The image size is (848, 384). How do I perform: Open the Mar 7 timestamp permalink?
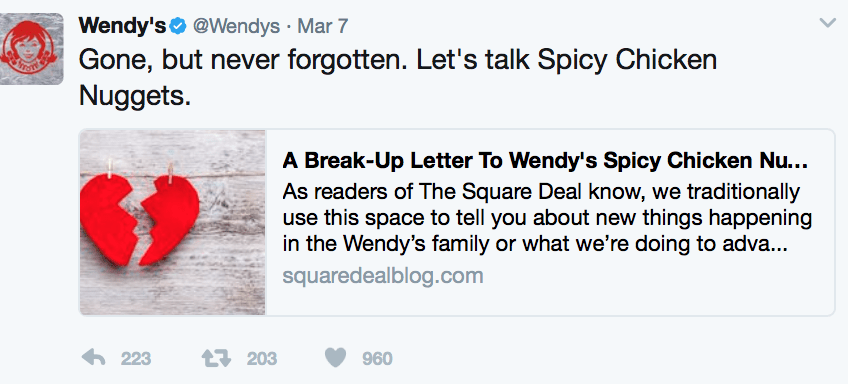click(x=323, y=26)
